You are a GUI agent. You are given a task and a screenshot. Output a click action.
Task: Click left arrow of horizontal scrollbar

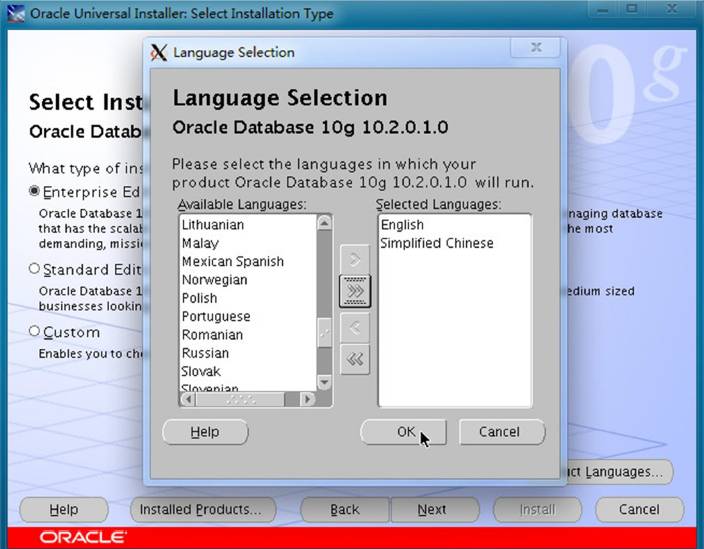189,399
